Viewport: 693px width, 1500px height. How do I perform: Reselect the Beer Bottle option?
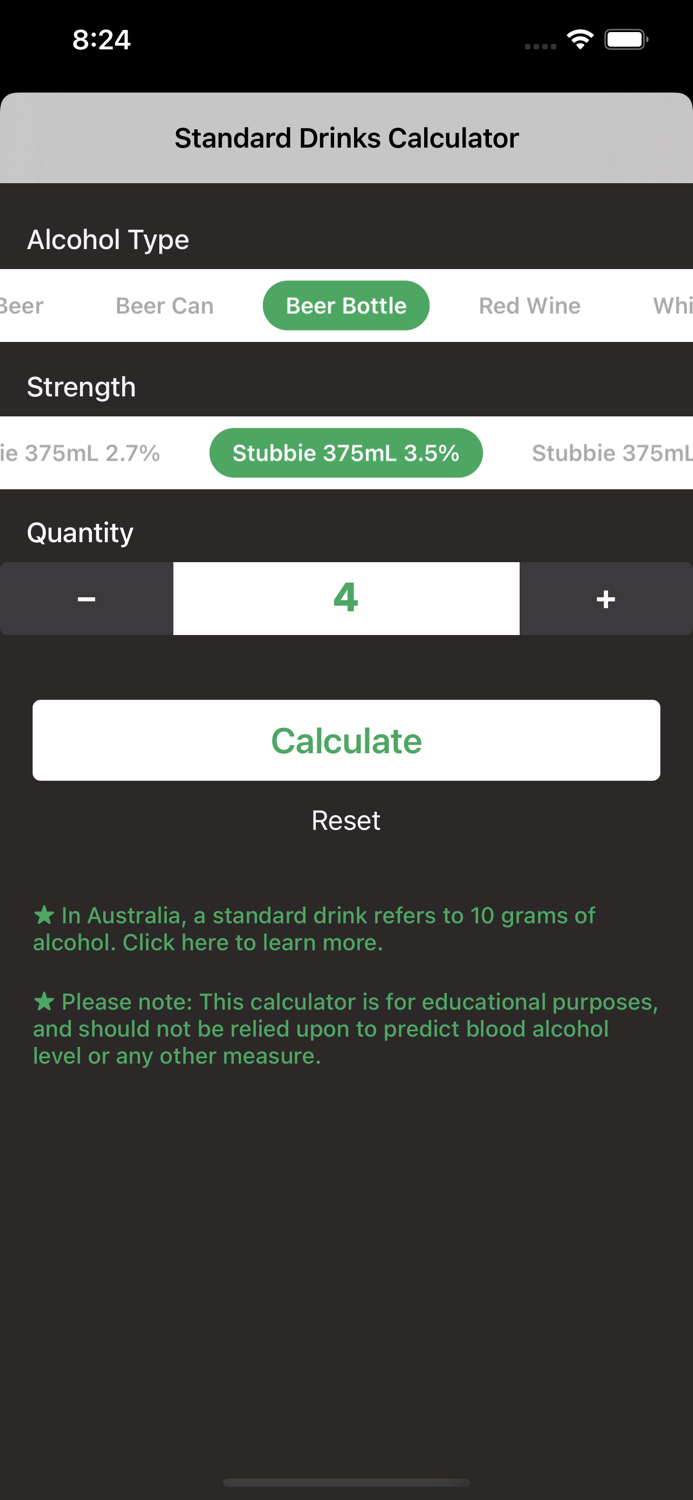346,306
